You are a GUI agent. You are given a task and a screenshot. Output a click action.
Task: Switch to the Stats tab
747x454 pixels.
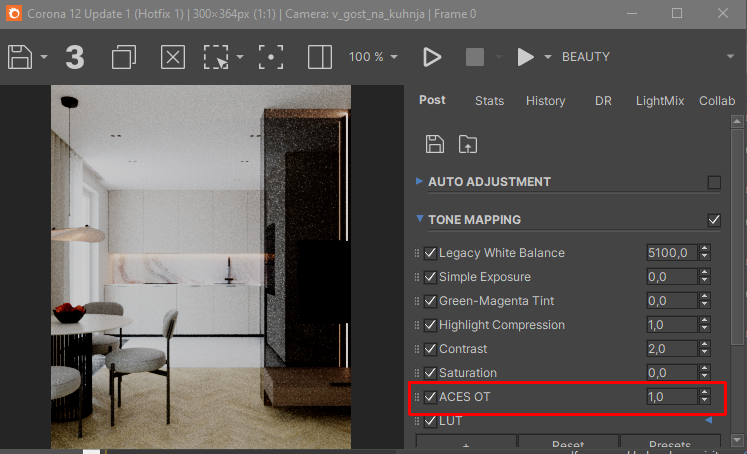click(x=489, y=101)
